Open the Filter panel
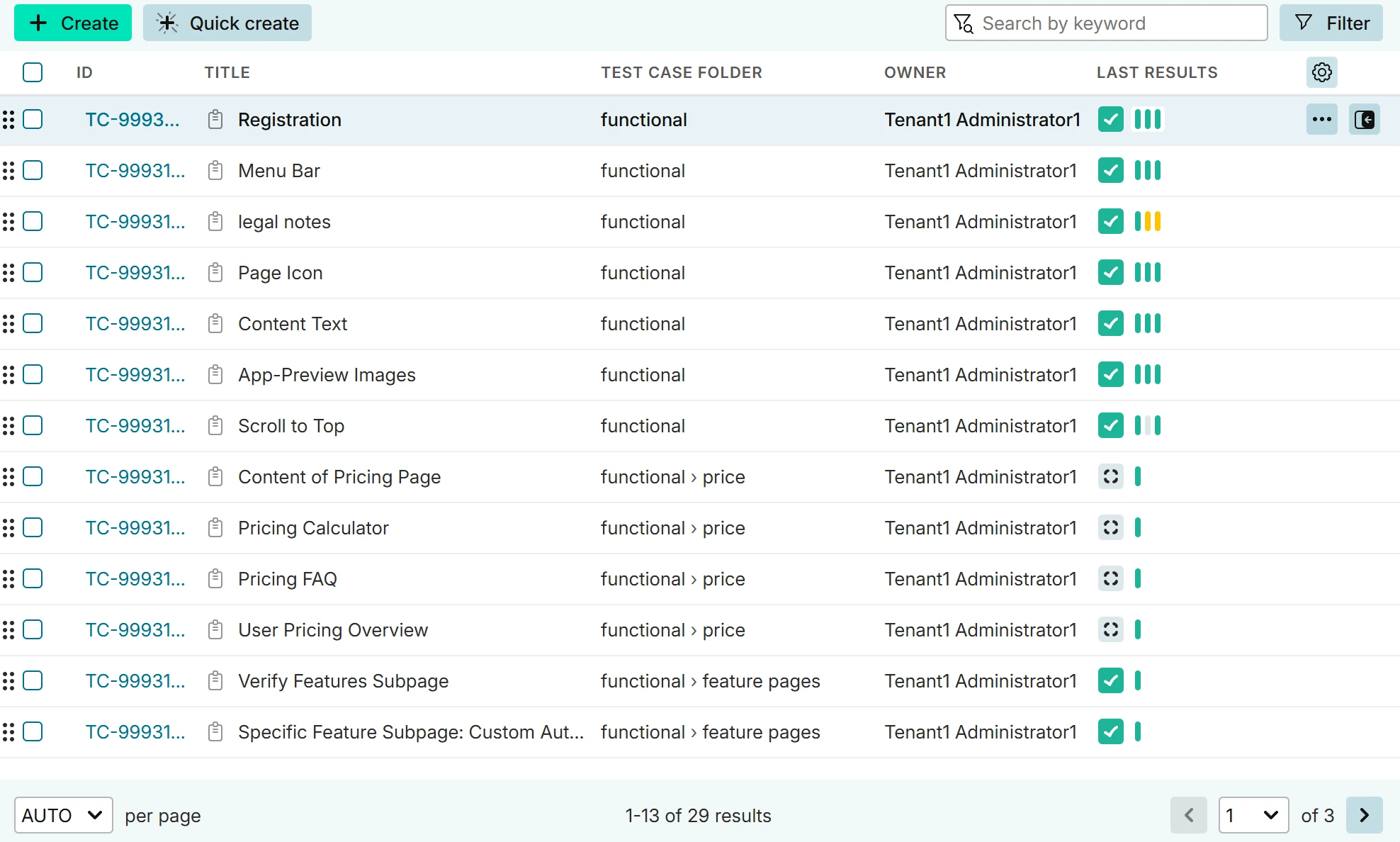Viewport: 1400px width, 842px height. pyautogui.click(x=1331, y=23)
